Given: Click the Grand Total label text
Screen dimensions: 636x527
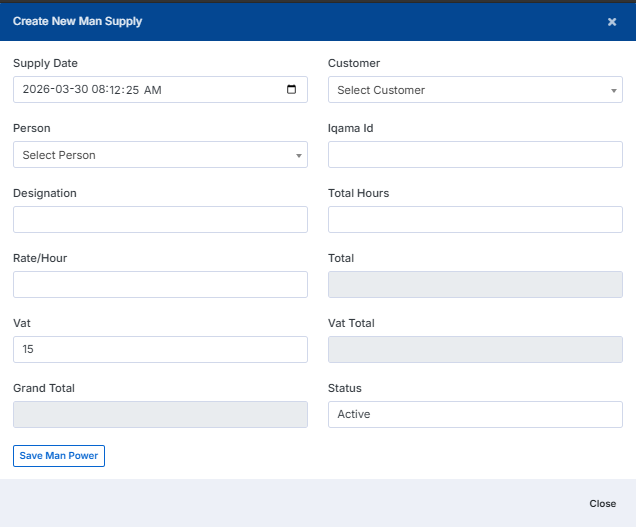Looking at the screenshot, I should 44,388.
